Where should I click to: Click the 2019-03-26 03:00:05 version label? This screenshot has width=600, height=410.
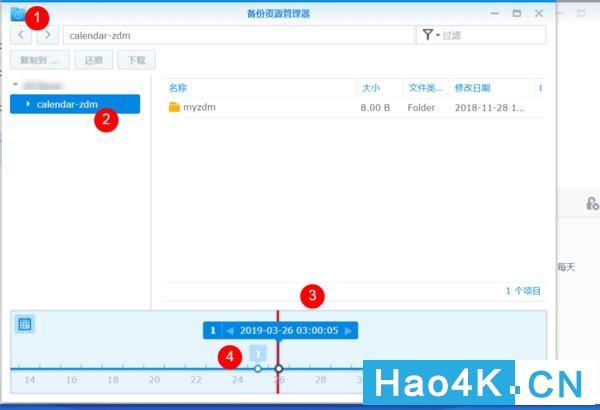[x=289, y=330]
